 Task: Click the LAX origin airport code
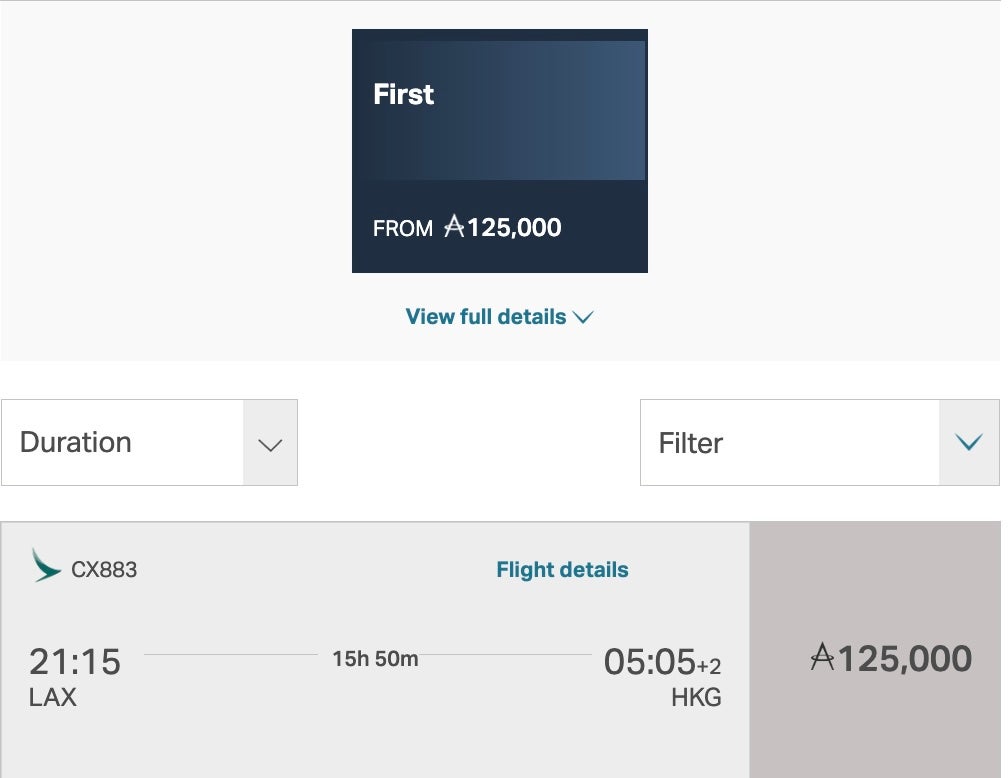52,697
